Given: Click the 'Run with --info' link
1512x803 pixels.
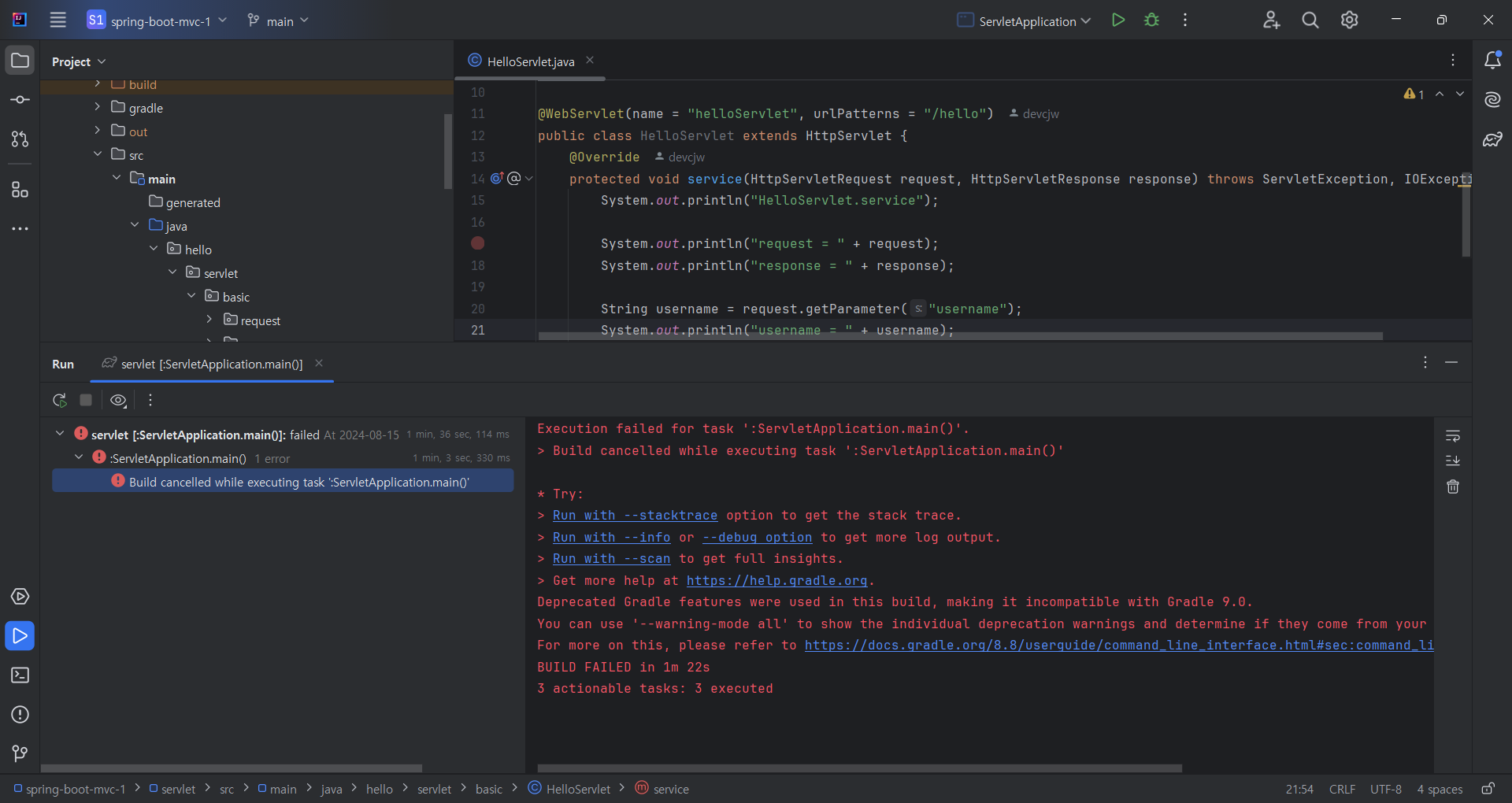Looking at the screenshot, I should pos(611,538).
